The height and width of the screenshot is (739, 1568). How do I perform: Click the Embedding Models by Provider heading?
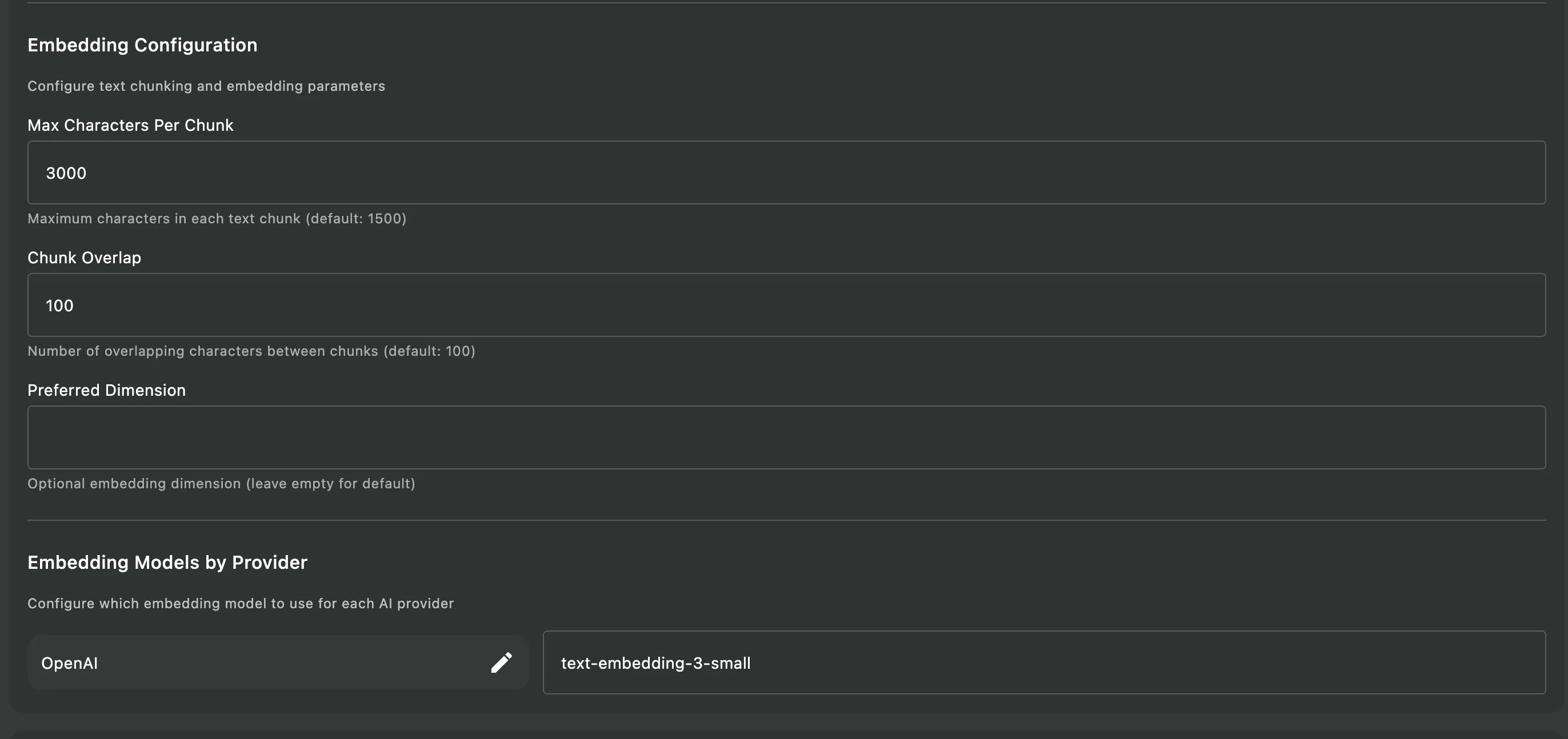click(167, 562)
